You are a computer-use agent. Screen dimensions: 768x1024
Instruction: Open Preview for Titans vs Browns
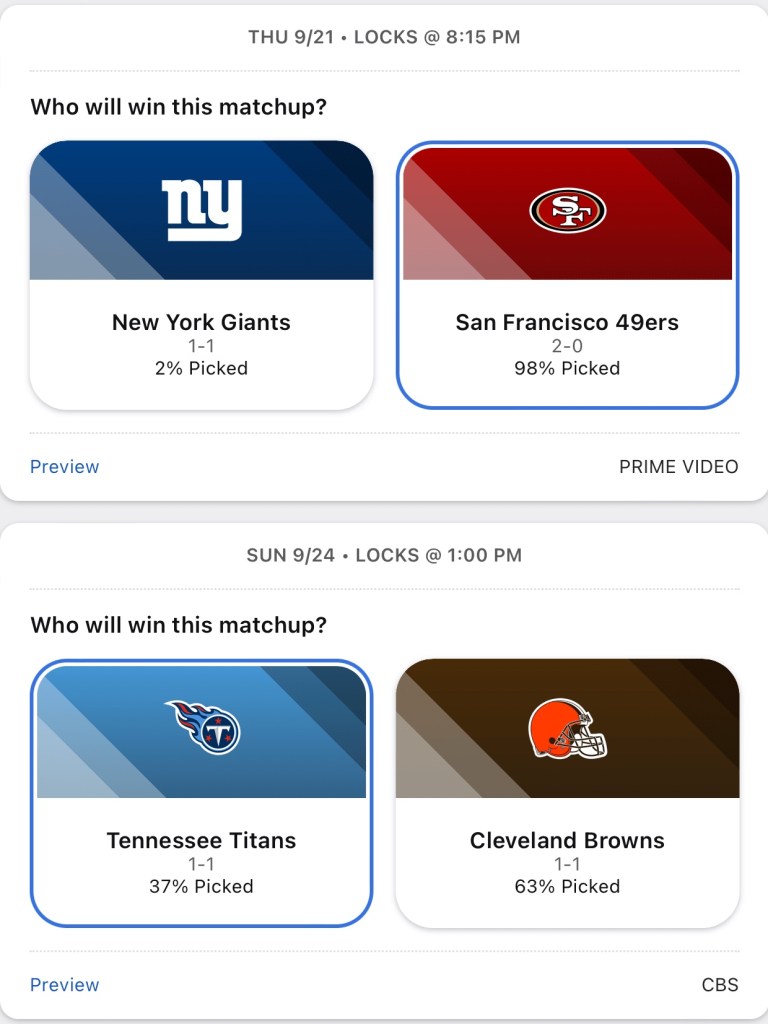tap(65, 985)
